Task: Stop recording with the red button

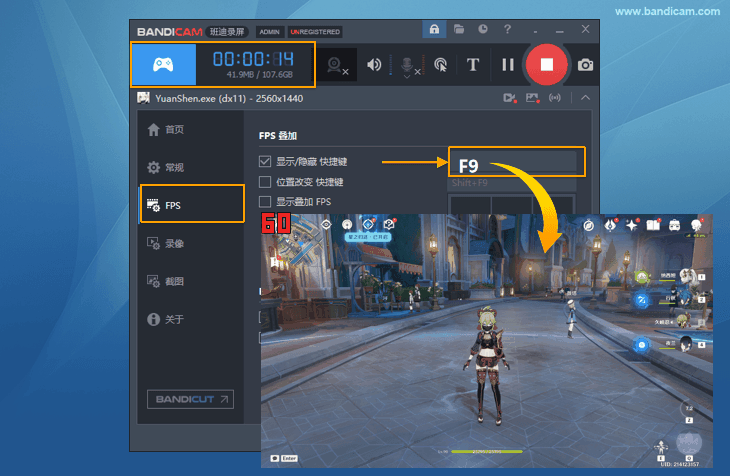Action: coord(547,65)
